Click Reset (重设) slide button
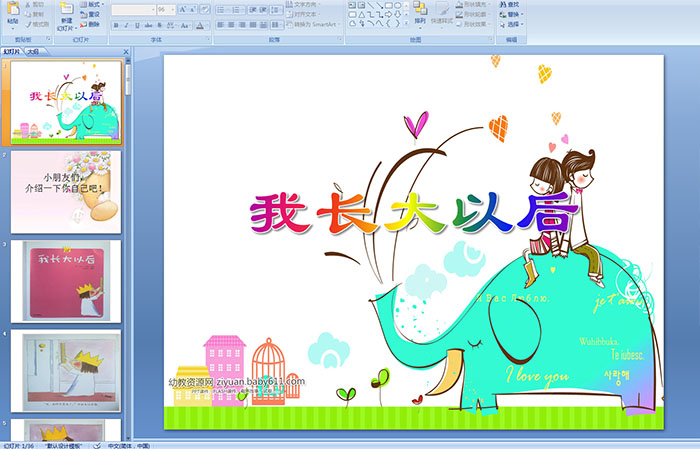Screen dimensions: 700x449 click(x=90, y=15)
